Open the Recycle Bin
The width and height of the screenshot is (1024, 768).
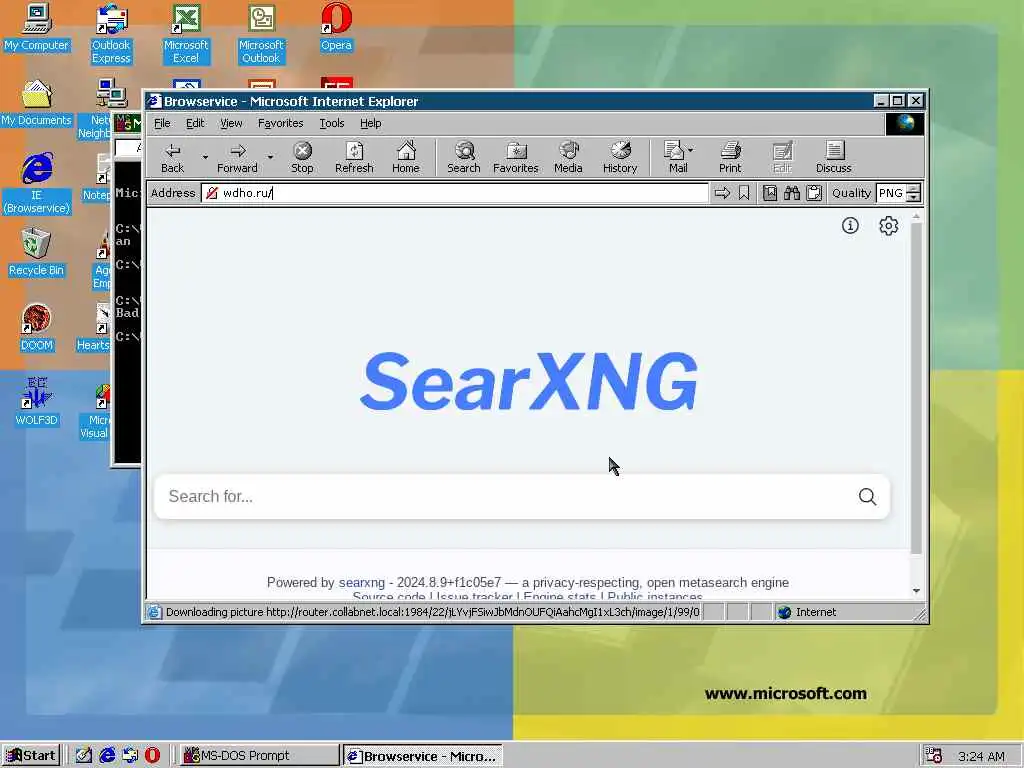pyautogui.click(x=37, y=252)
